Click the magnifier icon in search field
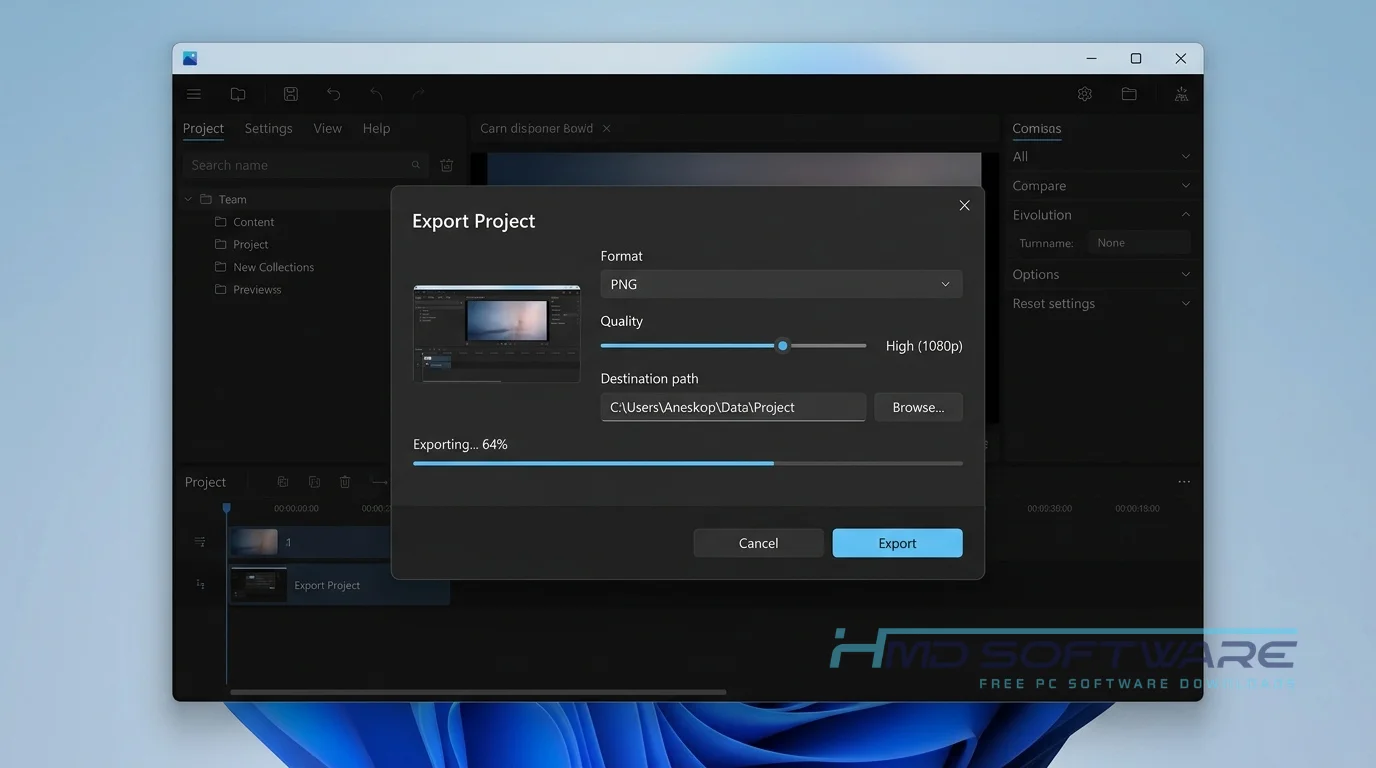 (x=416, y=165)
